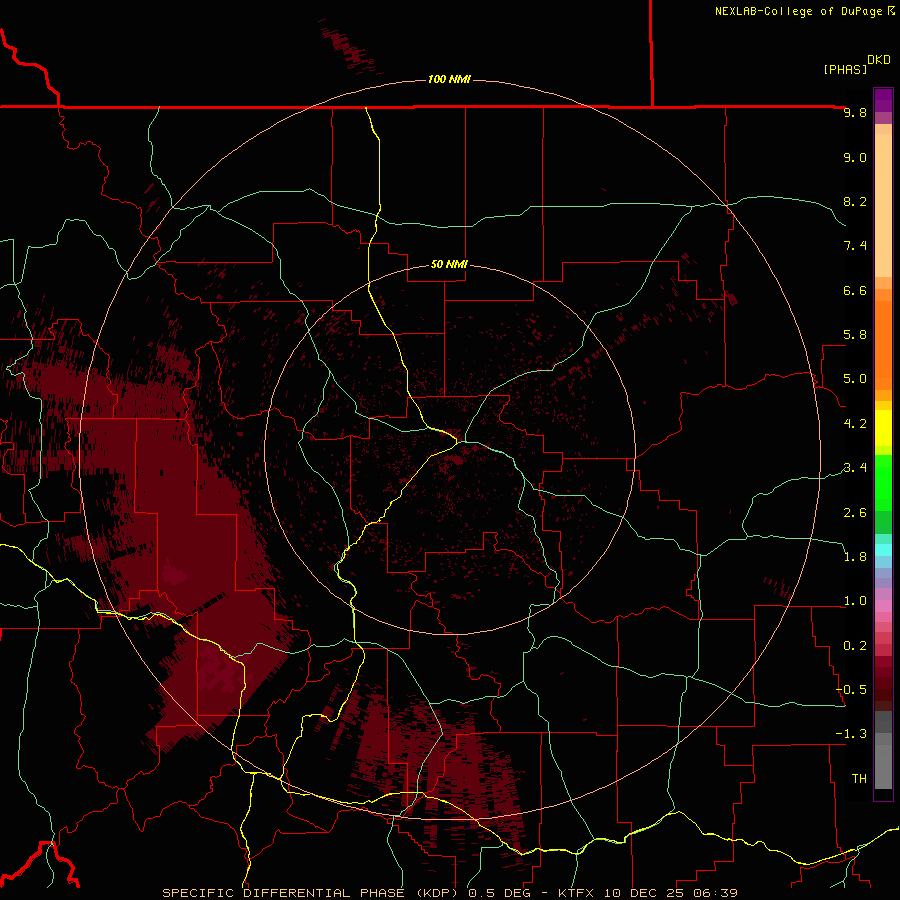Click the -1.3 legend value

pyautogui.click(x=851, y=734)
